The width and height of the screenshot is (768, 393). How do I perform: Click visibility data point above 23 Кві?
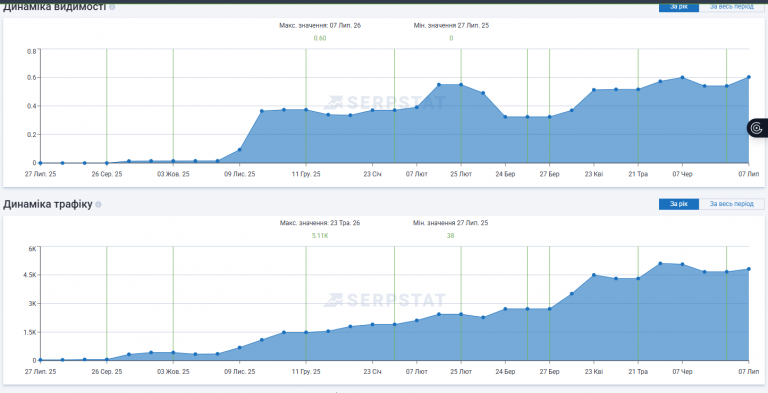(594, 90)
